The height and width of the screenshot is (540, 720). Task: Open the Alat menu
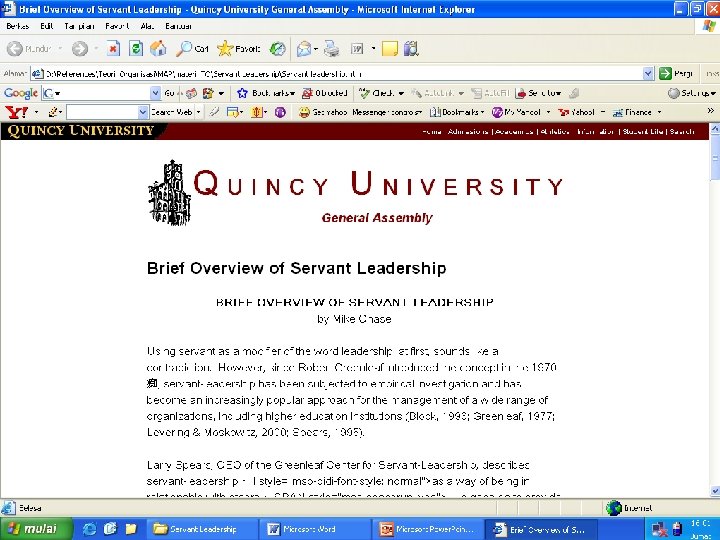147,26
